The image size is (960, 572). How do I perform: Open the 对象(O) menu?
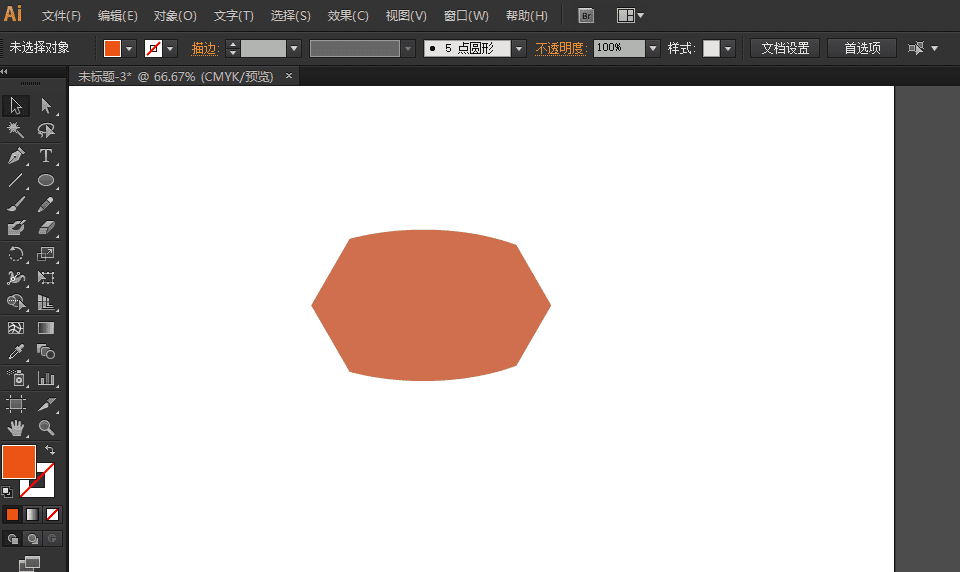[175, 16]
